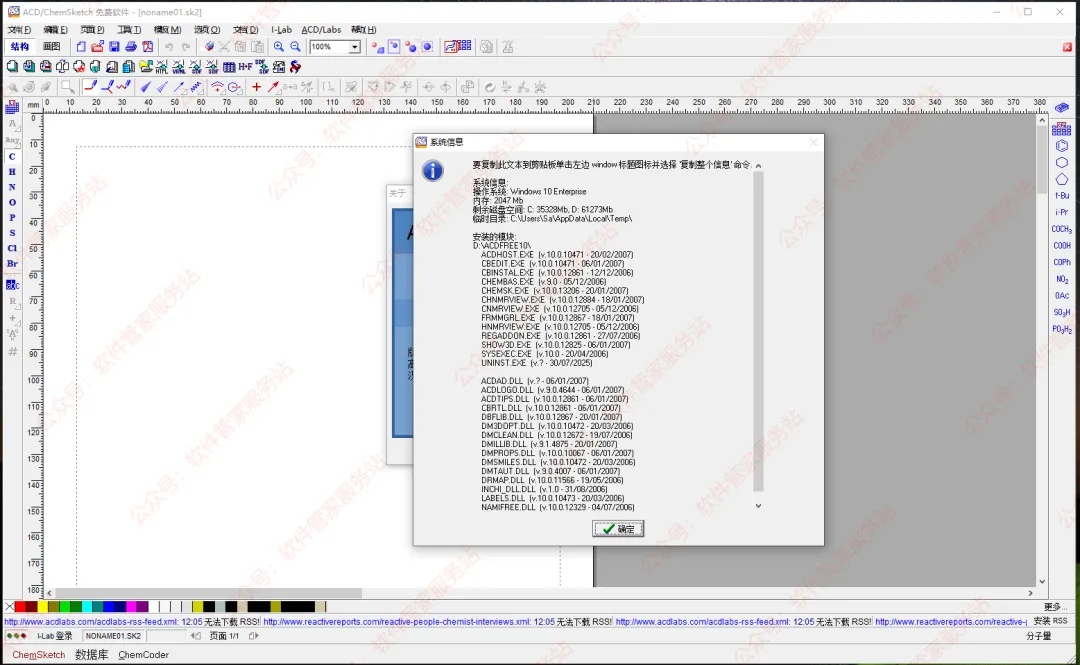This screenshot has height=665, width=1080.
Task: Open the 100% zoom dropdown
Action: point(354,47)
